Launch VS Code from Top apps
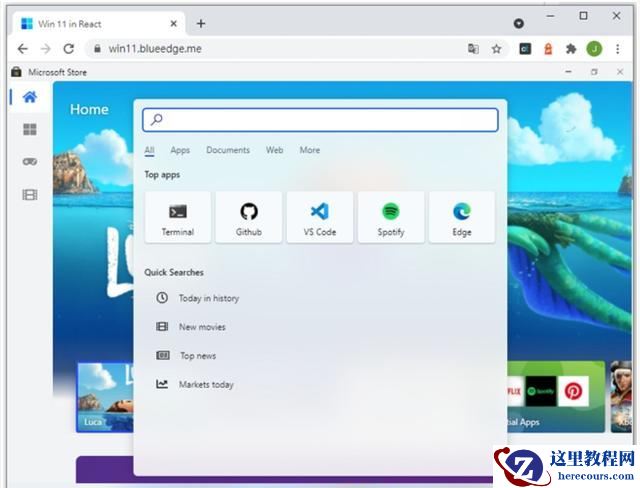 pyautogui.click(x=320, y=217)
